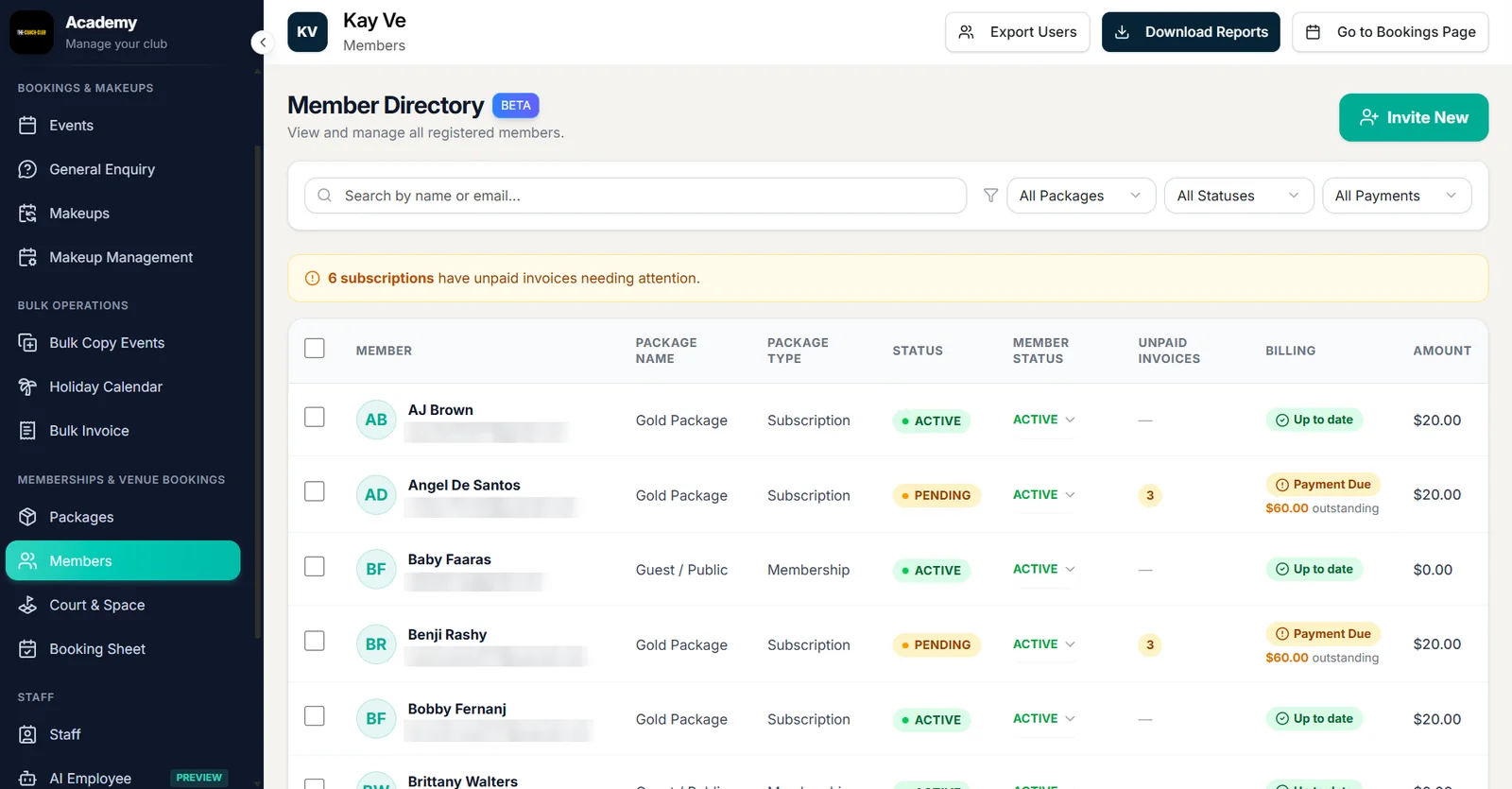Go to Makeup Management in sidebar
This screenshot has height=789, width=1512.
(123, 257)
